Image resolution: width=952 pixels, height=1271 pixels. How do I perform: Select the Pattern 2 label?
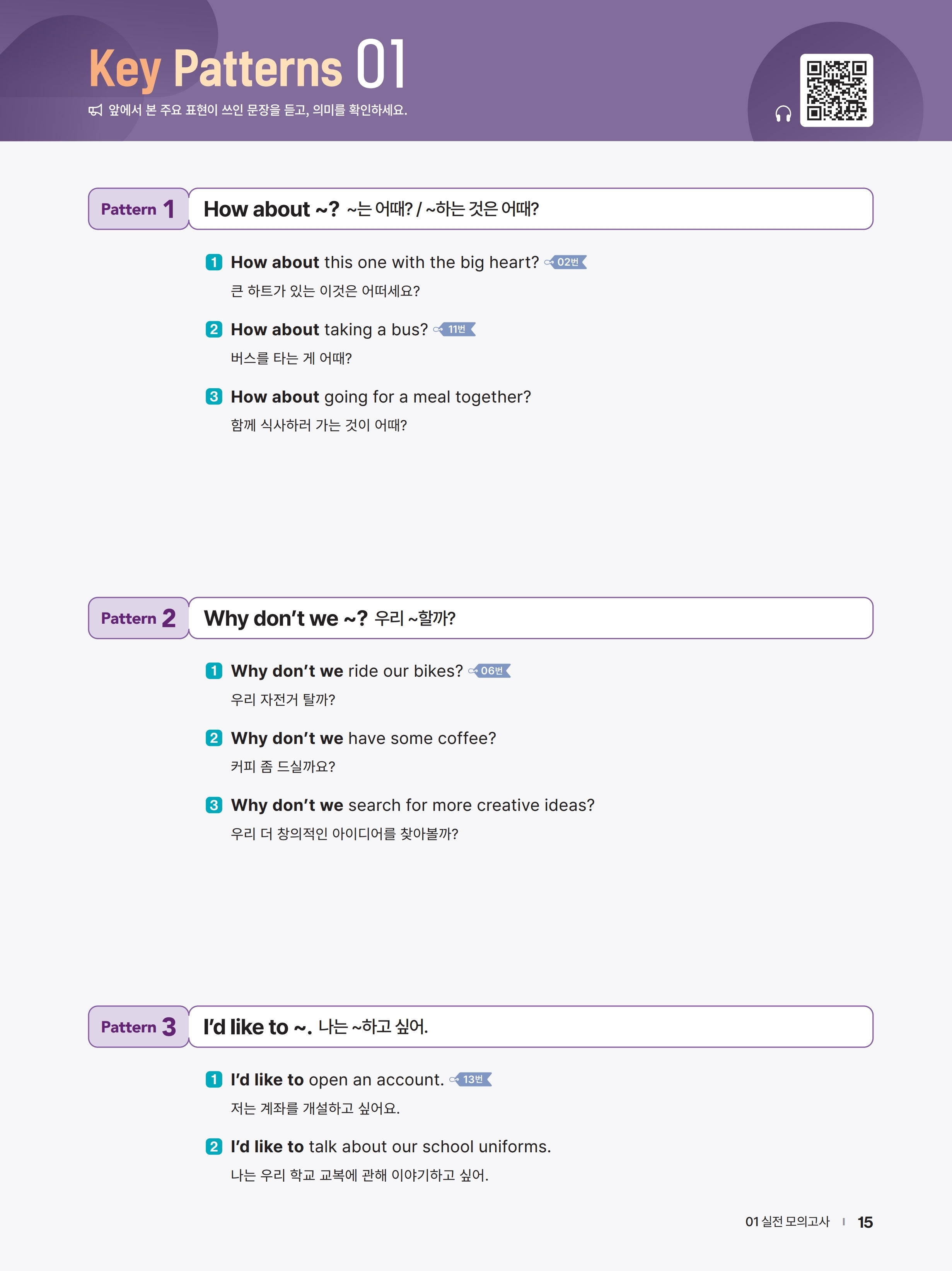[x=138, y=618]
